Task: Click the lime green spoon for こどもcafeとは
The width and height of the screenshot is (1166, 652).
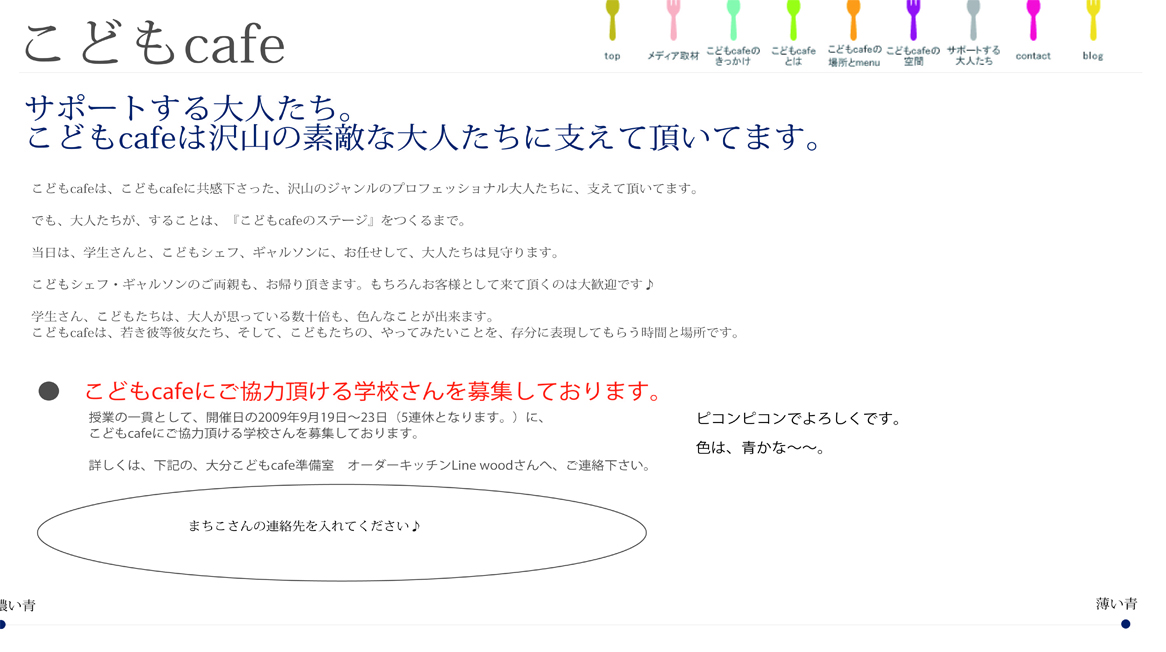Action: pos(793,18)
